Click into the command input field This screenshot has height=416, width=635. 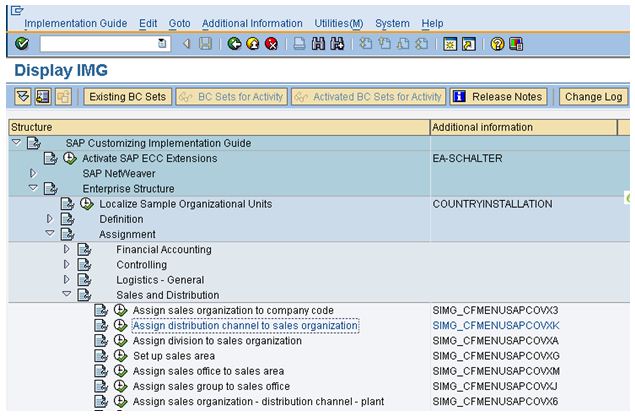point(97,44)
